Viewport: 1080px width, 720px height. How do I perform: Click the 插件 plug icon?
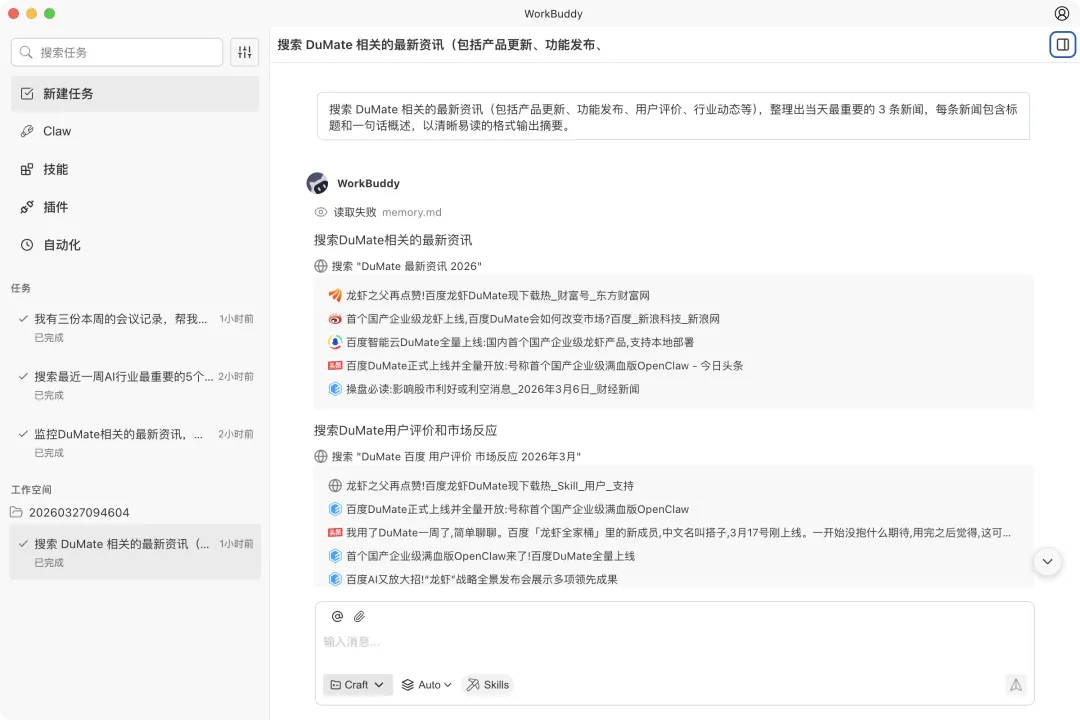[27, 207]
